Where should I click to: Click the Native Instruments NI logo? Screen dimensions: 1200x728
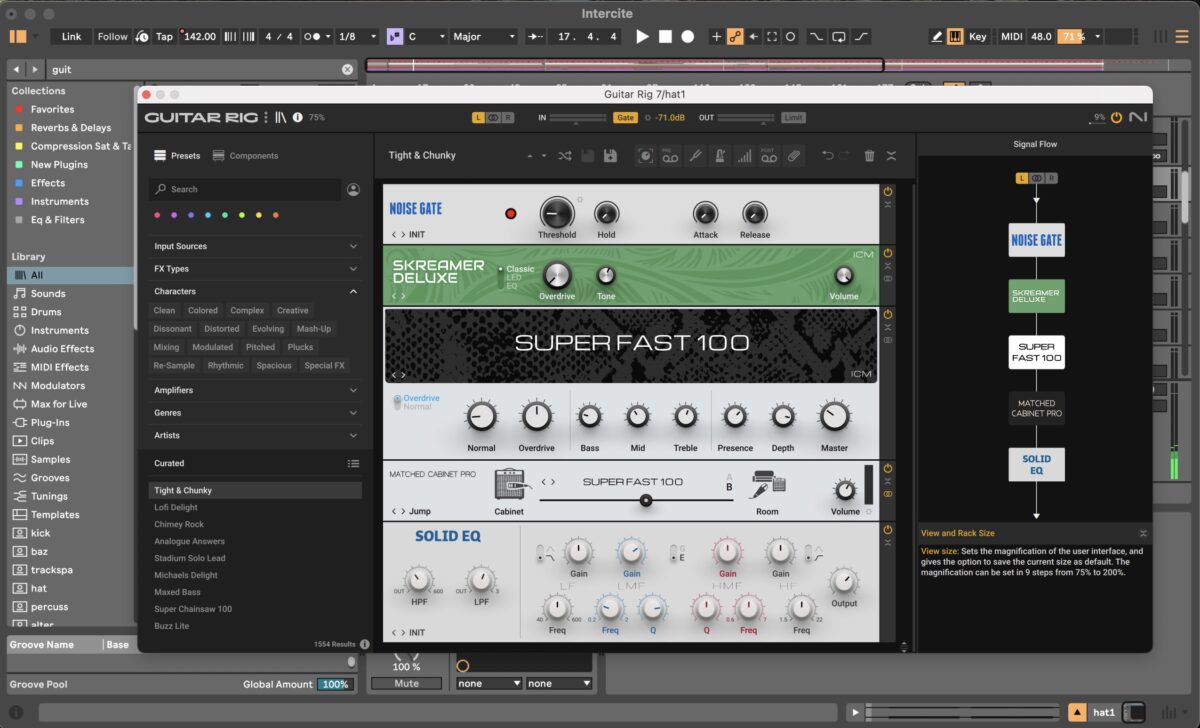pos(1138,117)
